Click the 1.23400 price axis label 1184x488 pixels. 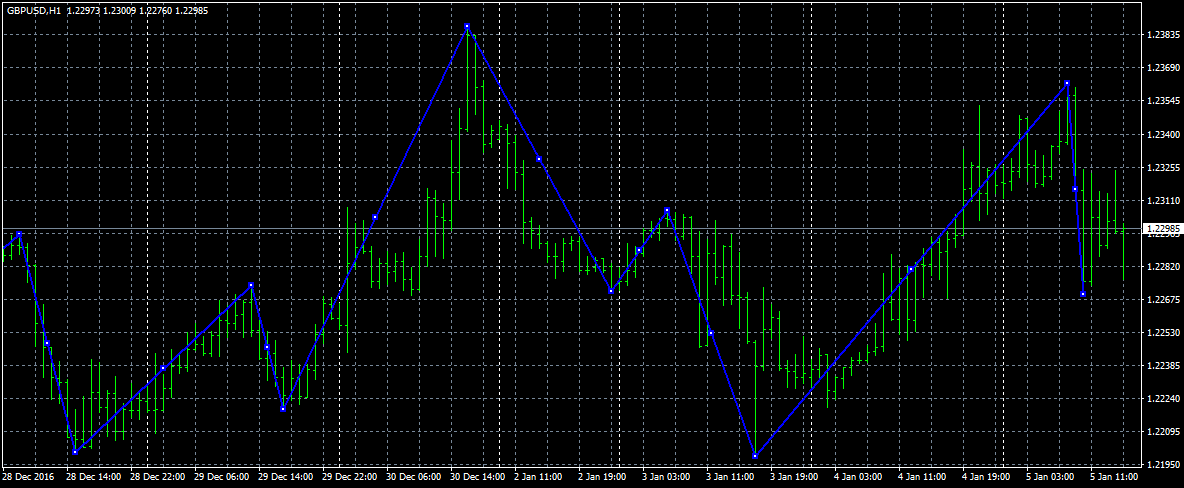[1162, 134]
